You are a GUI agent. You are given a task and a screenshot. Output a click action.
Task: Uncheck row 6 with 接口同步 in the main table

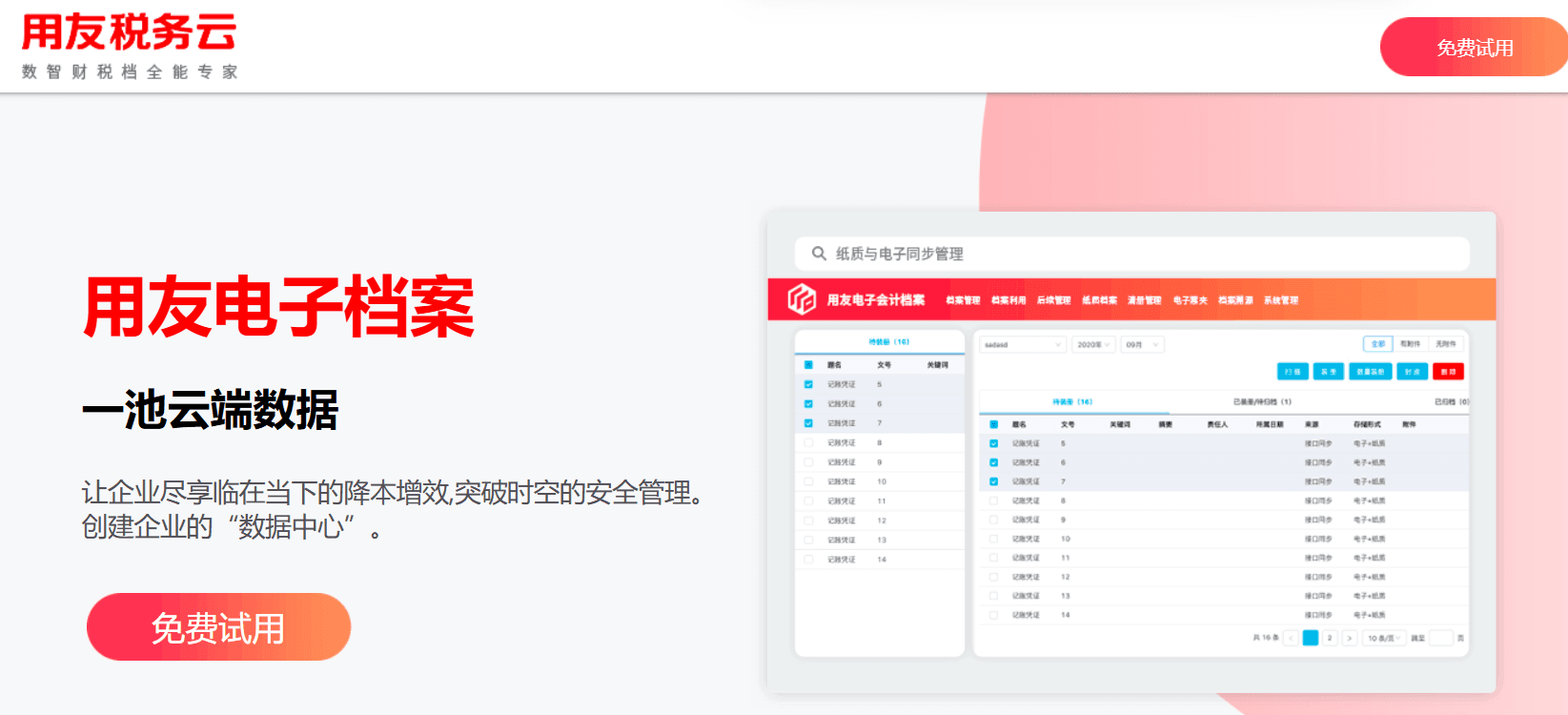(x=993, y=462)
